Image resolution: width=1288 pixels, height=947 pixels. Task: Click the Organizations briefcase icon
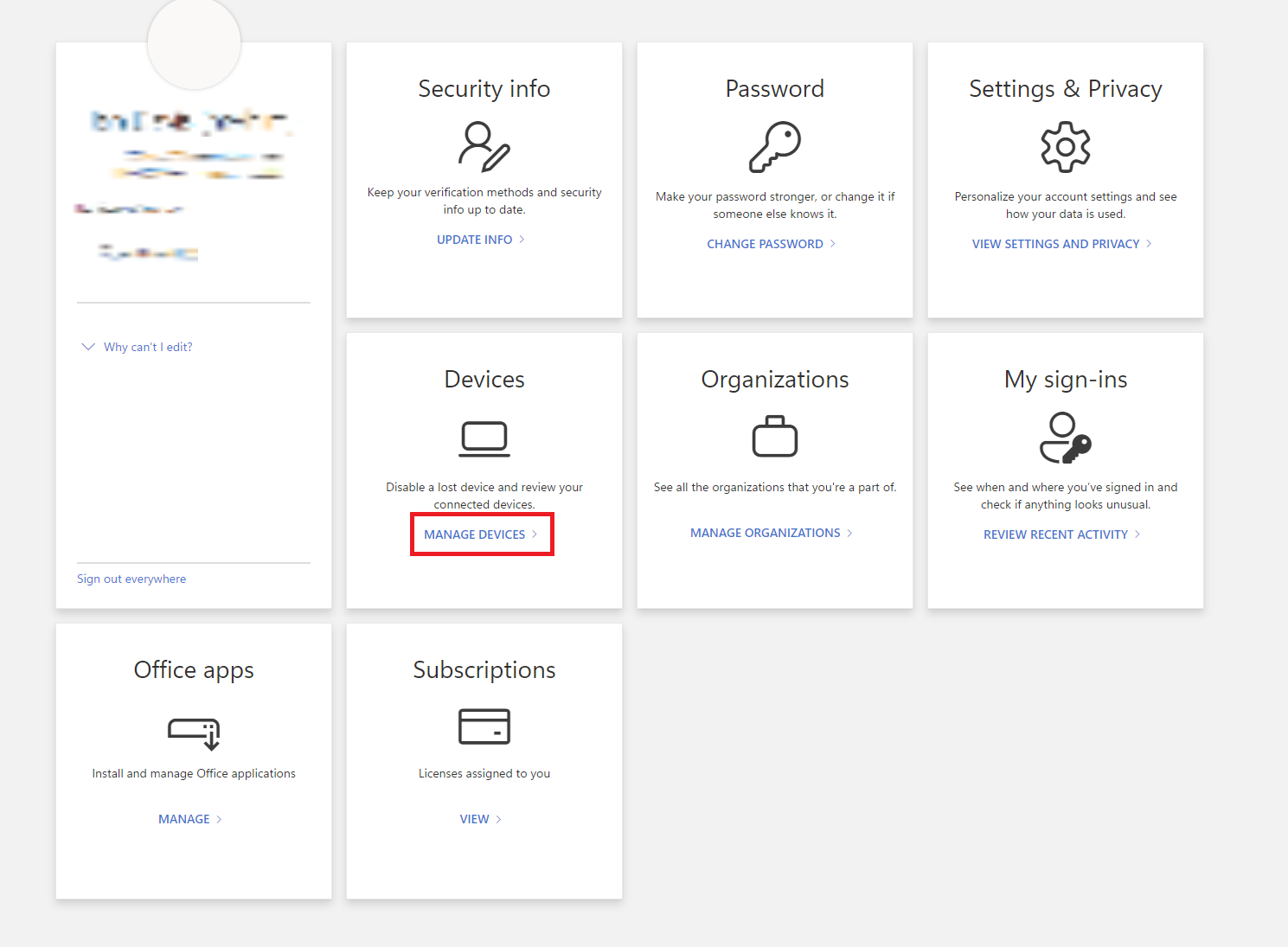coord(774,437)
